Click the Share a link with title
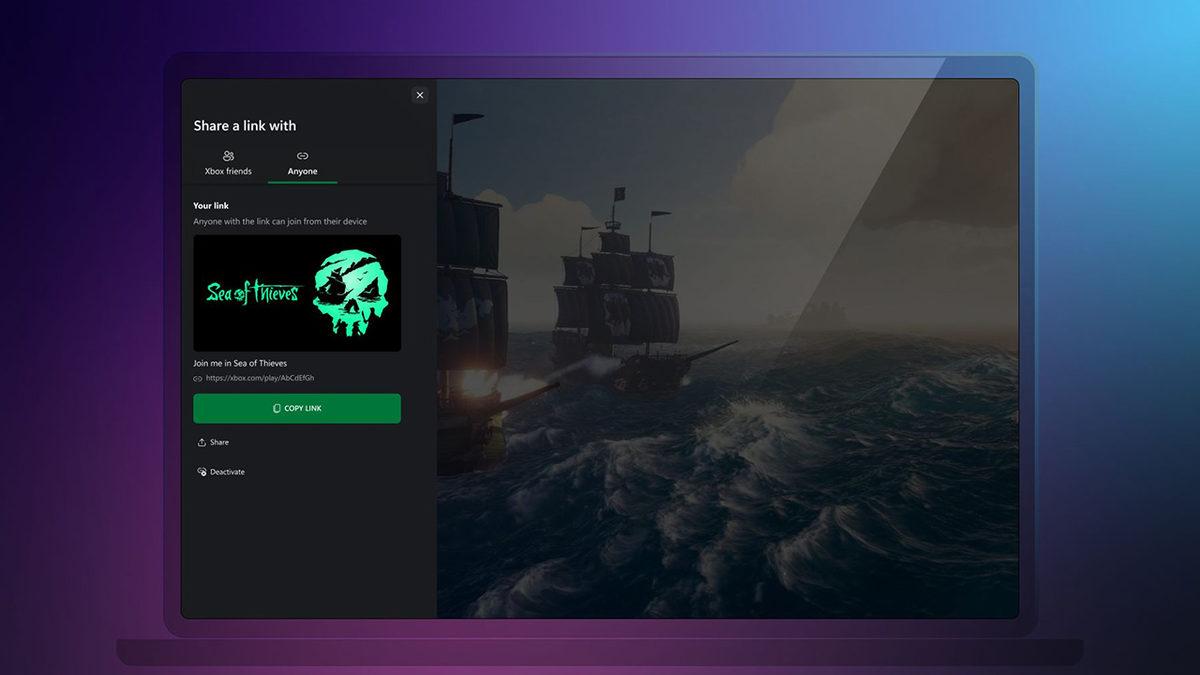The height and width of the screenshot is (675, 1200). tap(245, 125)
